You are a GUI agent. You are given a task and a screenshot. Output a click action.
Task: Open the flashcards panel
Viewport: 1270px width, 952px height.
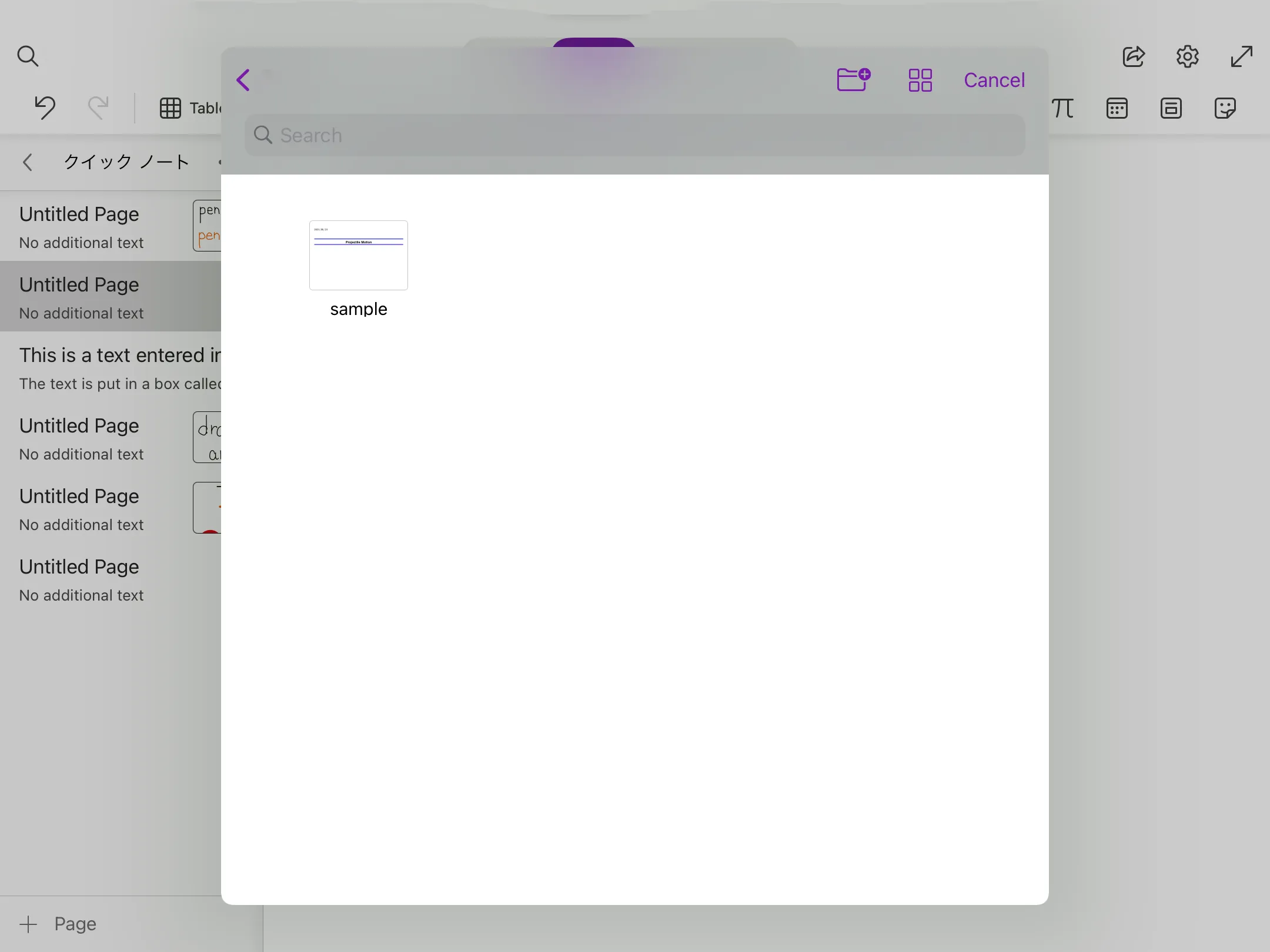[x=1172, y=108]
